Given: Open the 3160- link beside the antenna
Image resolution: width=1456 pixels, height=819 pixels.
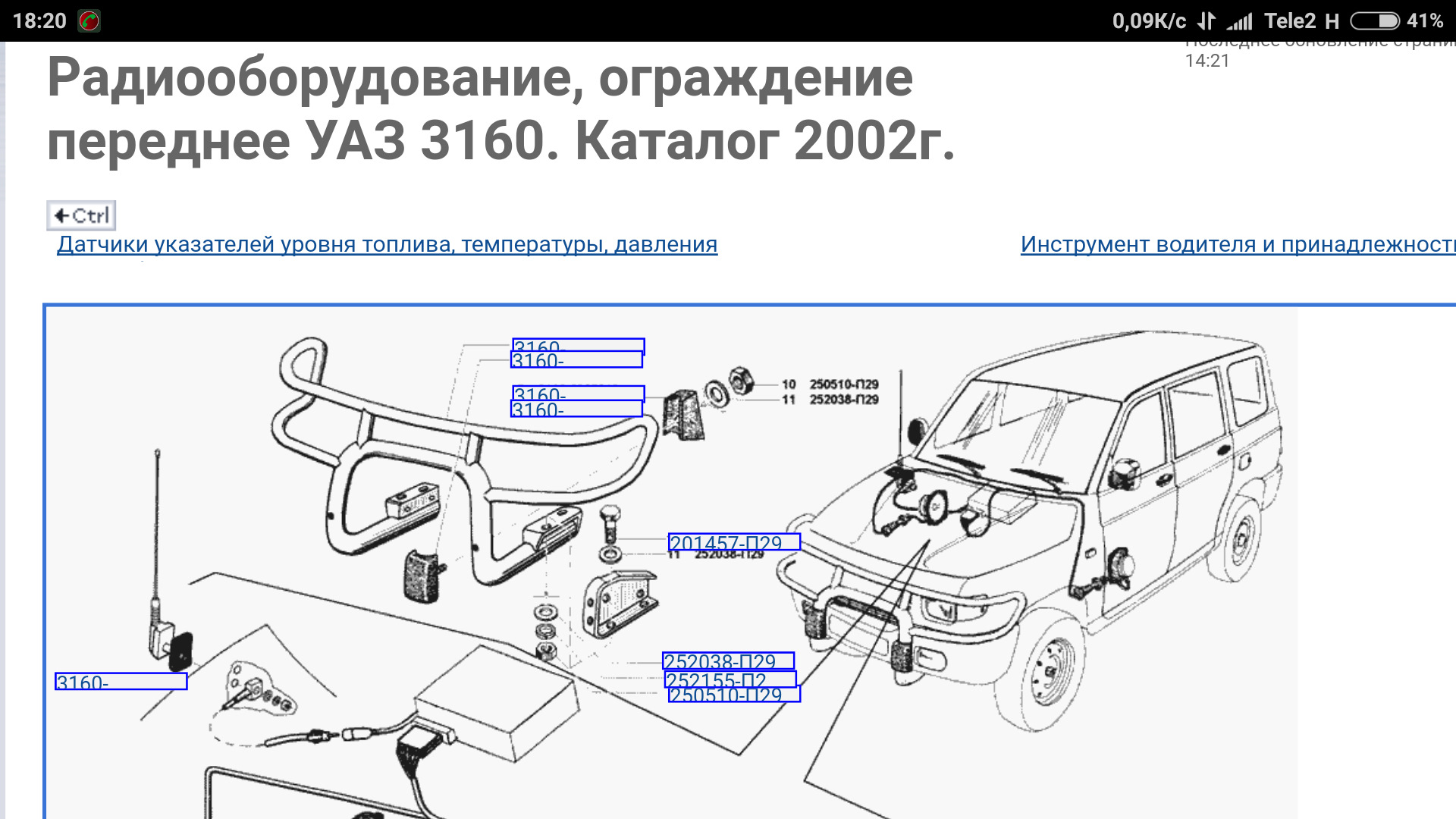Looking at the screenshot, I should [x=121, y=681].
